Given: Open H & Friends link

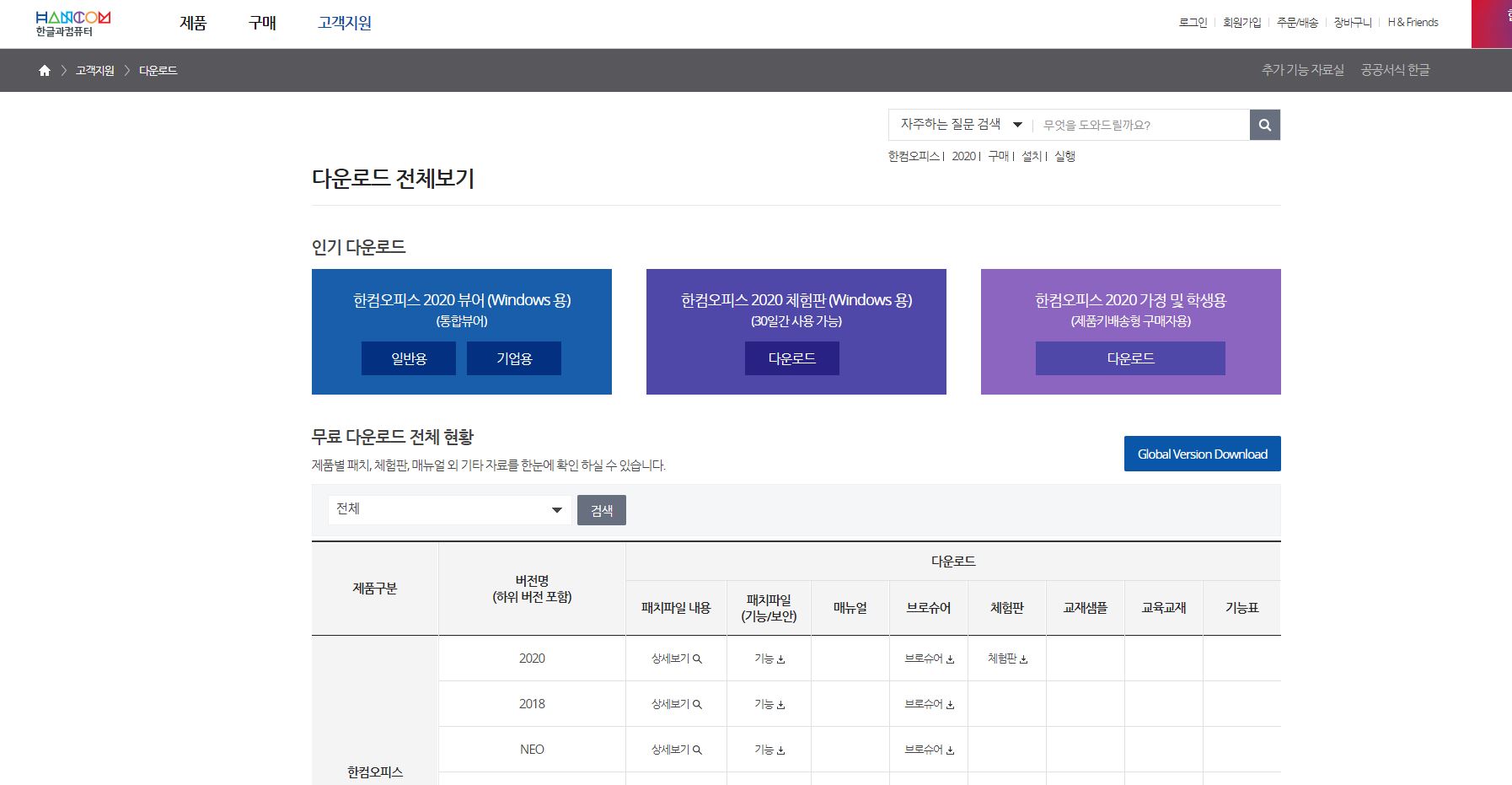Looking at the screenshot, I should pyautogui.click(x=1413, y=23).
